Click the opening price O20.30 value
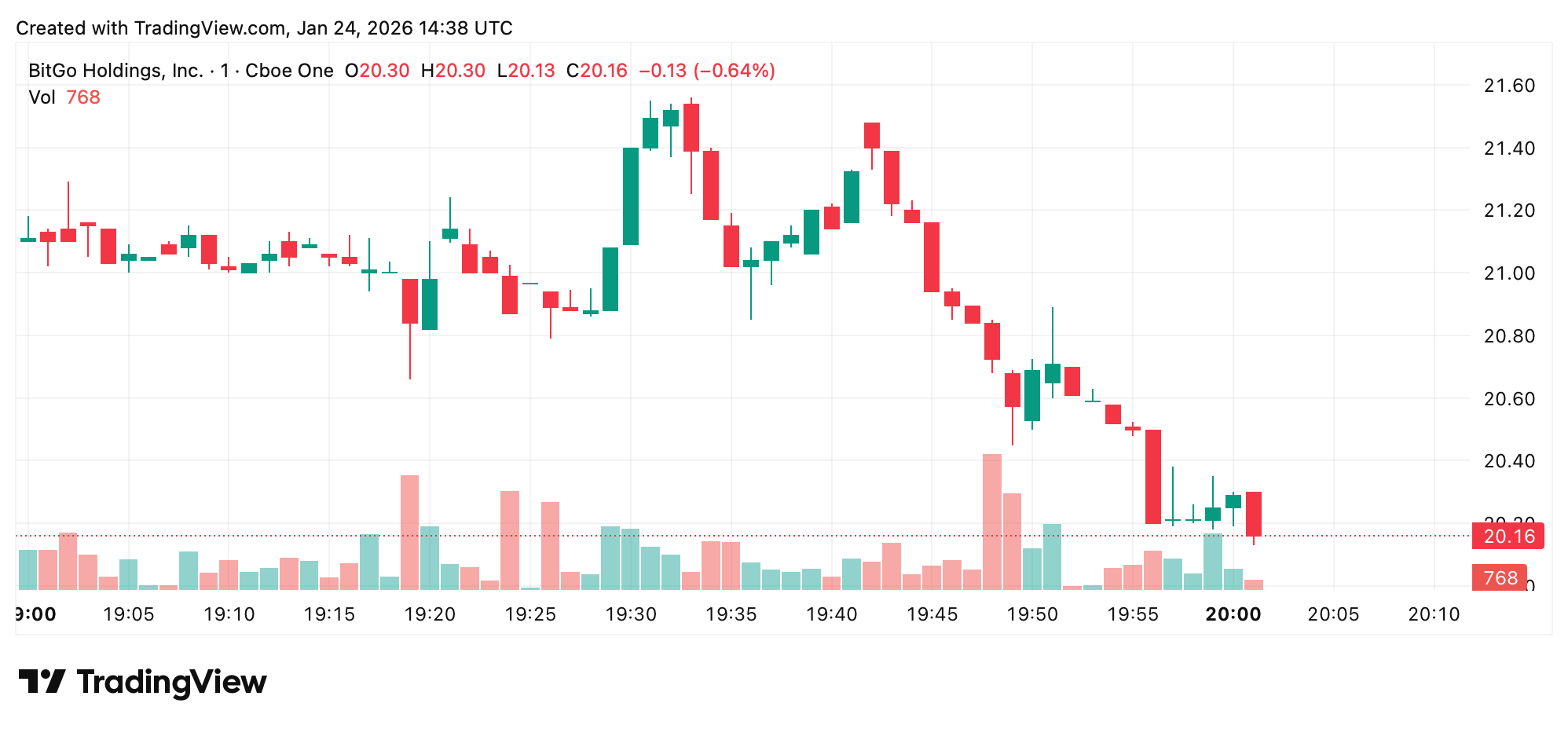 pyautogui.click(x=377, y=71)
